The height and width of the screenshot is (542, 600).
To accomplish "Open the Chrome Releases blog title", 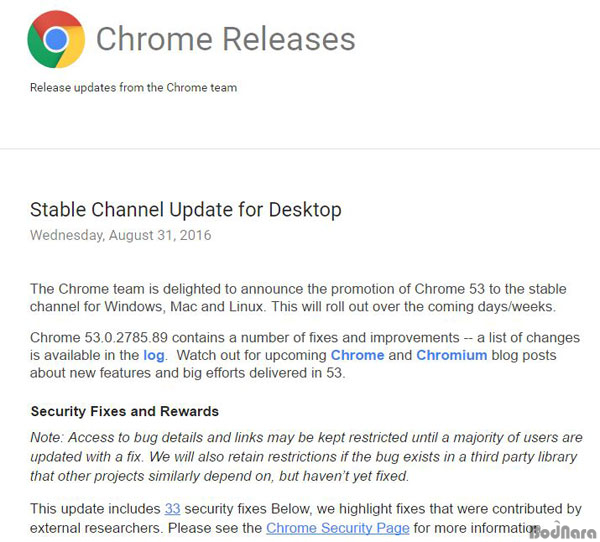I will tap(226, 39).
